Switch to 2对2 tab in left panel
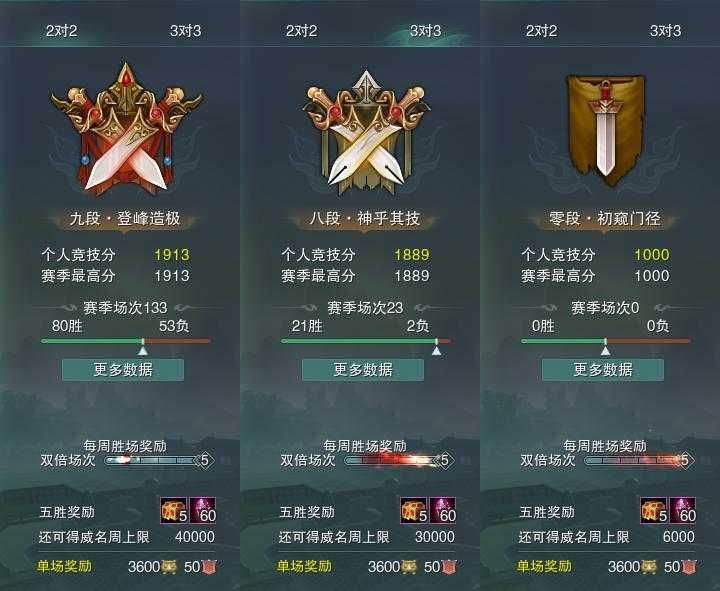Viewport: 720px width, 591px height. pos(62,31)
